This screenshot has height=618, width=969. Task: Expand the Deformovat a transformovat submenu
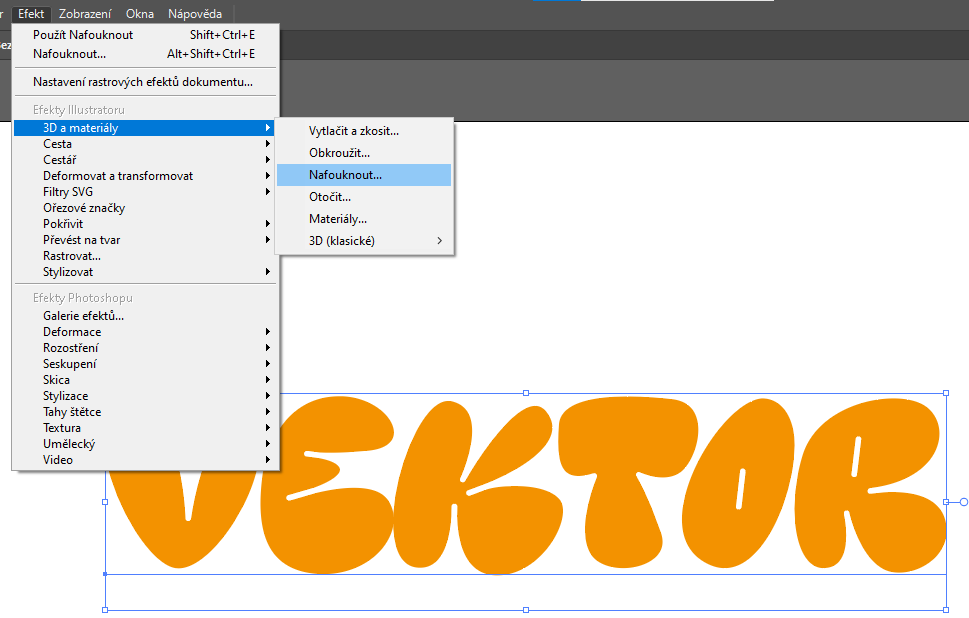[x=118, y=176]
